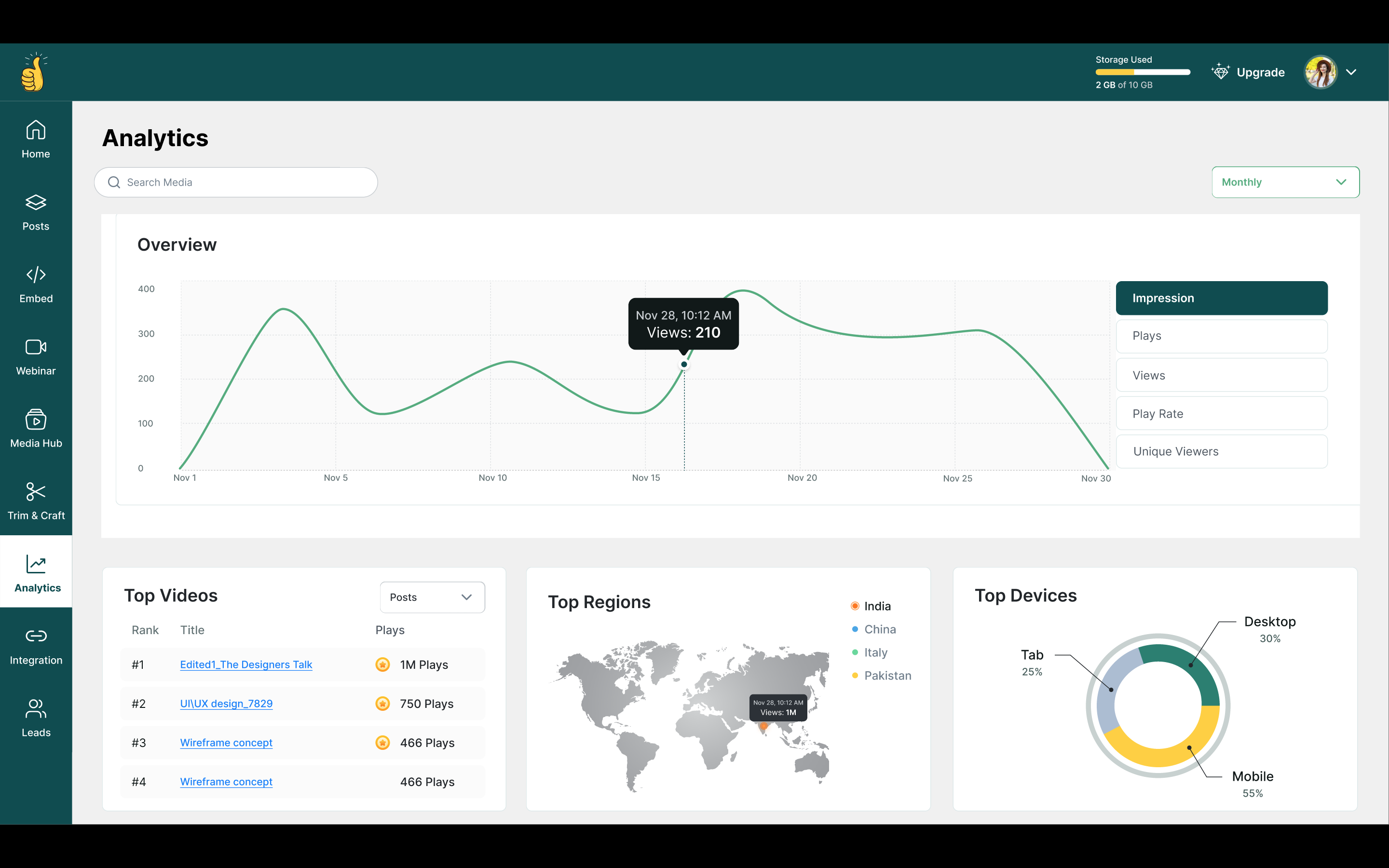Open the Home section icon
The height and width of the screenshot is (868, 1389).
tap(36, 130)
